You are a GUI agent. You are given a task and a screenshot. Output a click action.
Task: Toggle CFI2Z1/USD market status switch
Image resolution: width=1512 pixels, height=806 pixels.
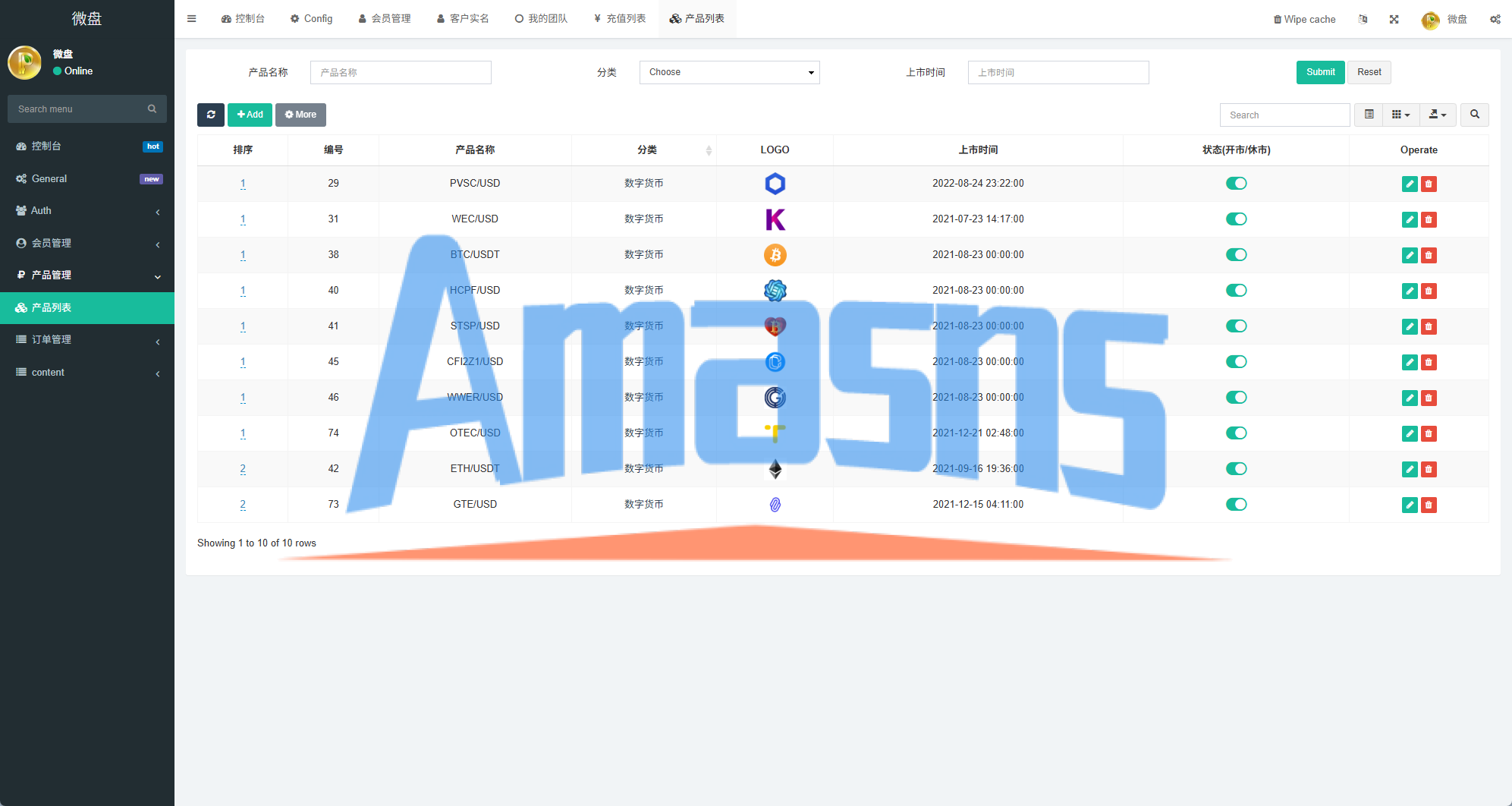1236,361
